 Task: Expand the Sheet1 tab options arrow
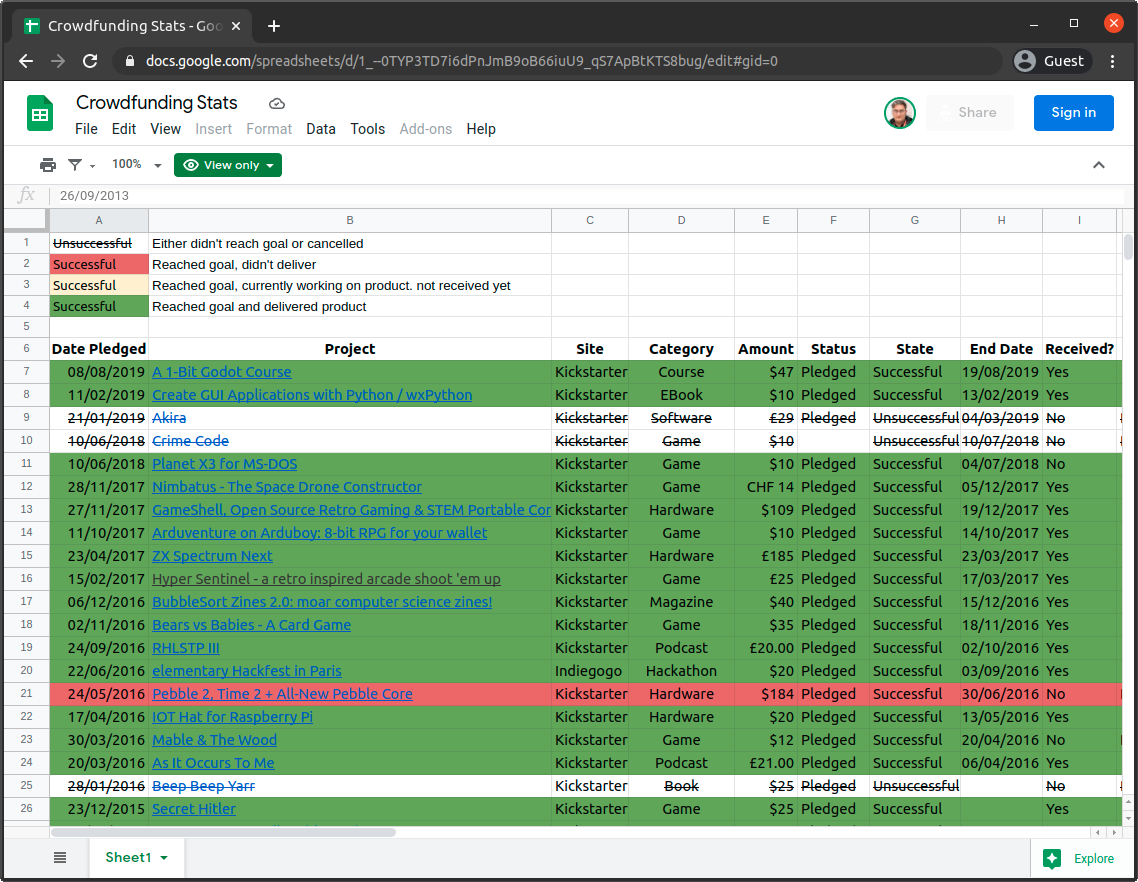pos(164,858)
